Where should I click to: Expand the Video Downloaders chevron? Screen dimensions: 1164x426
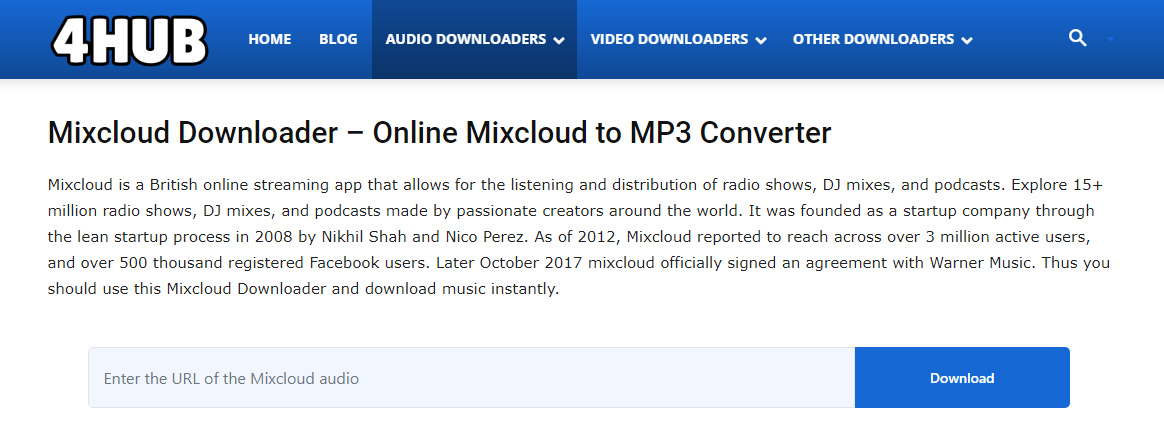(761, 41)
